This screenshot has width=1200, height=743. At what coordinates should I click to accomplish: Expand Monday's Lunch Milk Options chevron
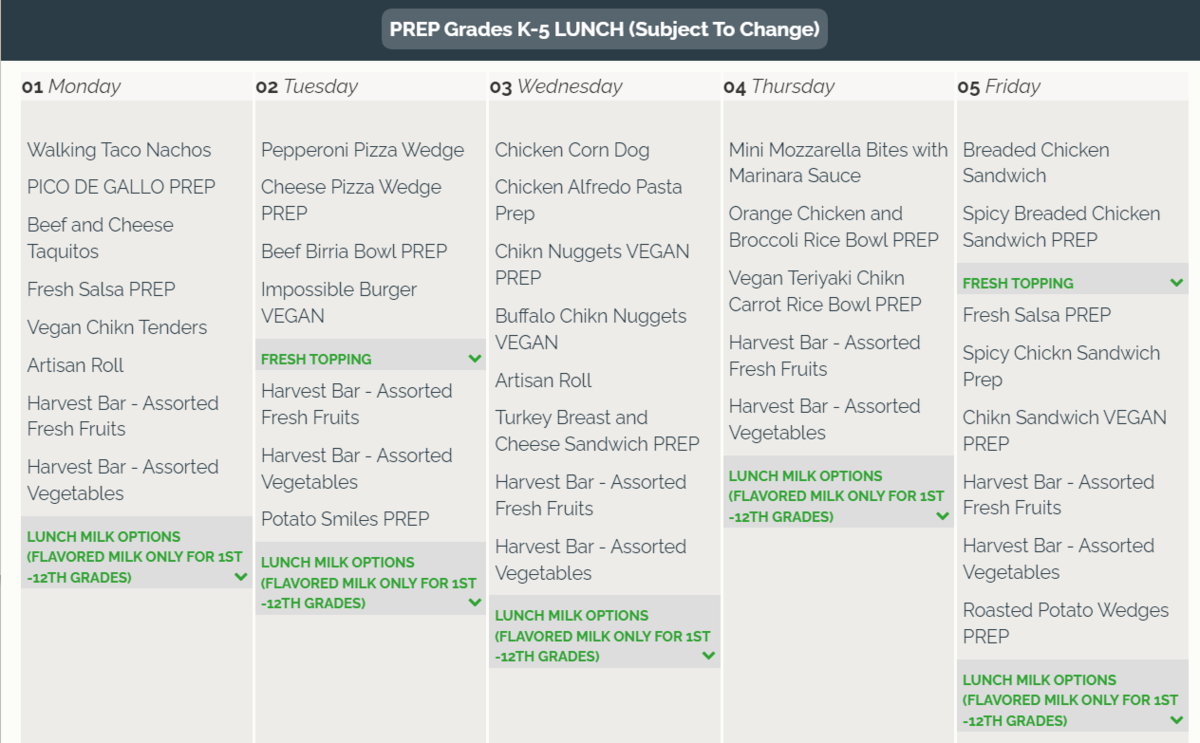[x=240, y=577]
